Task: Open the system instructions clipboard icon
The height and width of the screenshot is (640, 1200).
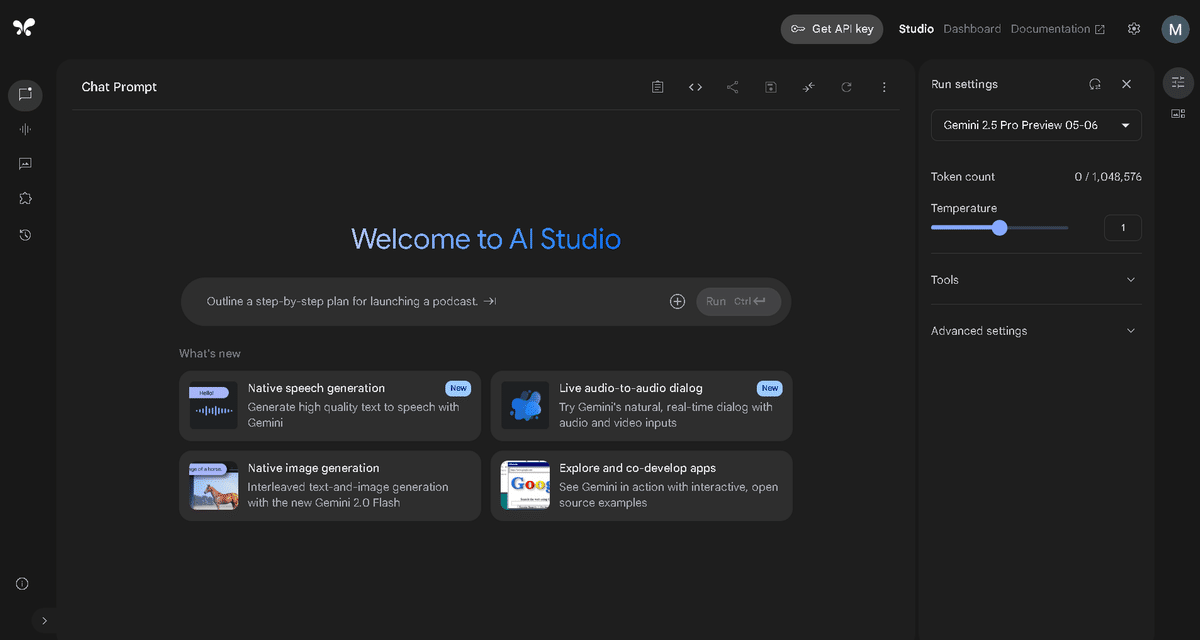Action: (657, 87)
